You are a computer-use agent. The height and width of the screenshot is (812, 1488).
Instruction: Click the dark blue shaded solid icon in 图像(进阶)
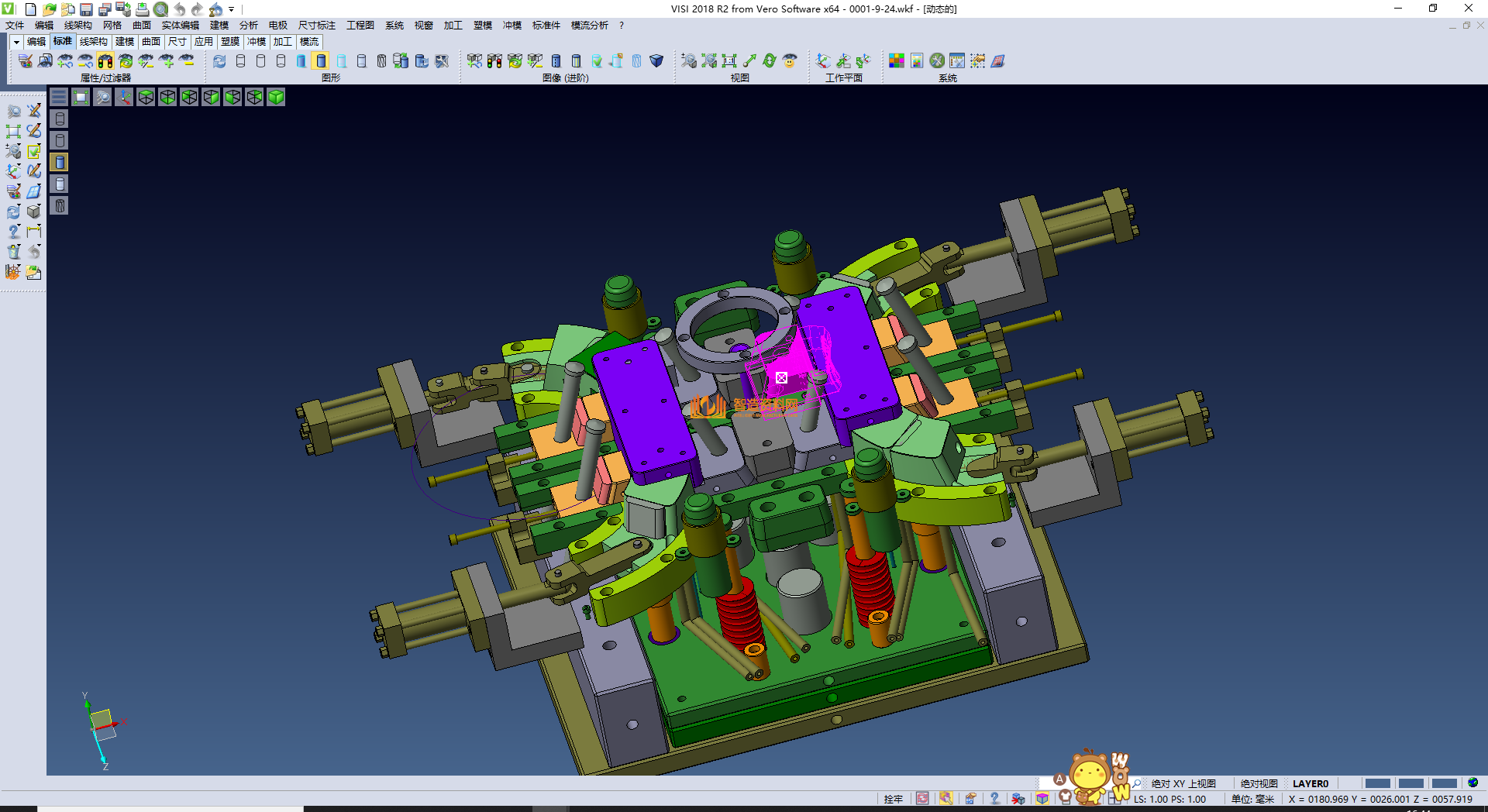pyautogui.click(x=656, y=60)
